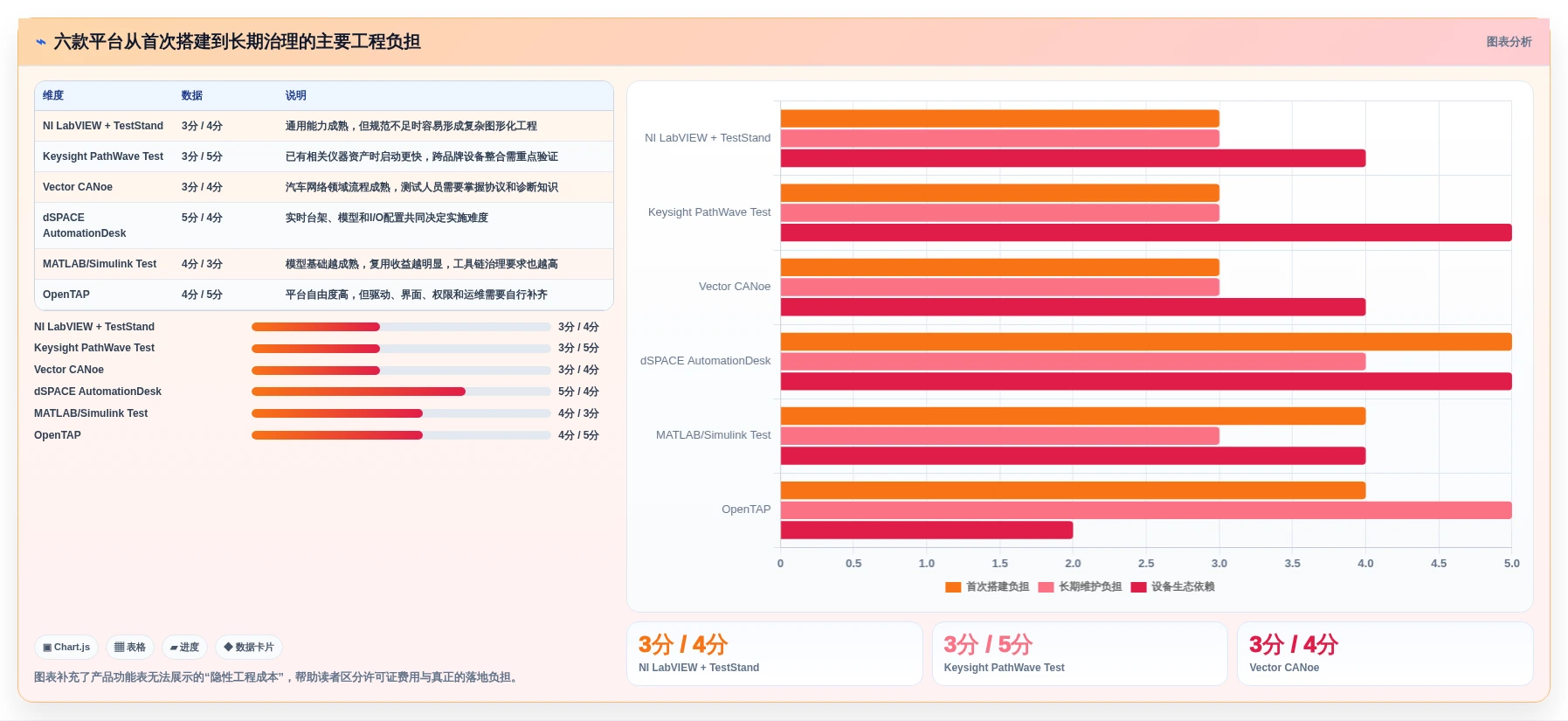Click the 进度 tag chip

point(184,648)
